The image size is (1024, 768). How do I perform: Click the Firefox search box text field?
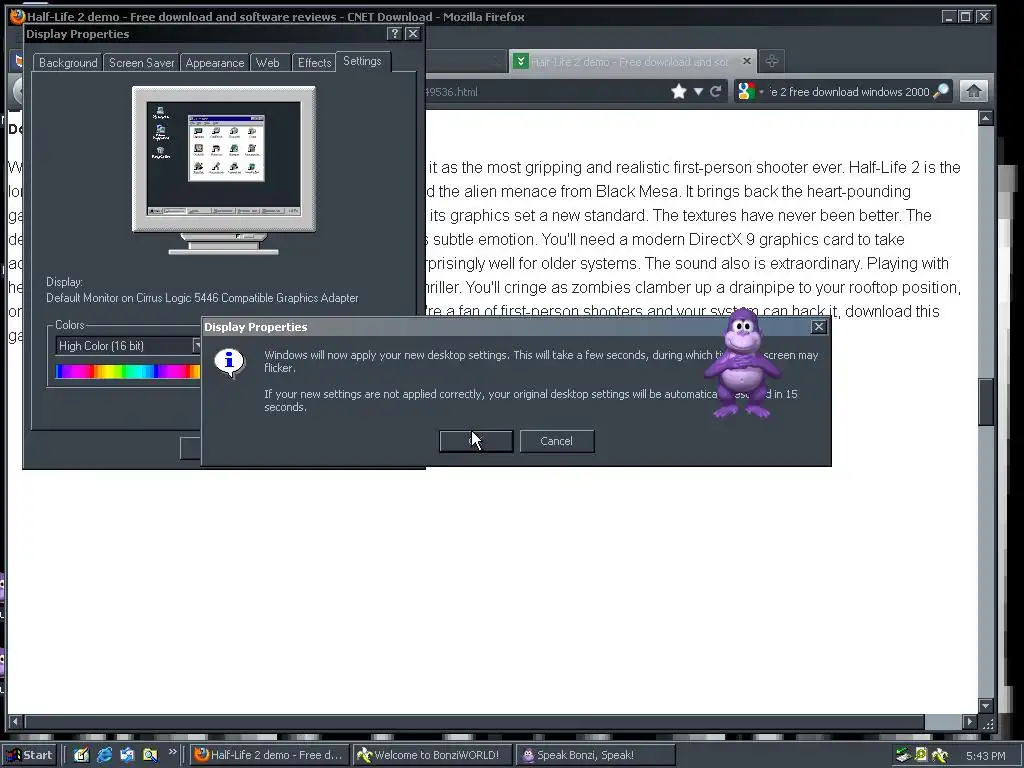tap(850, 91)
